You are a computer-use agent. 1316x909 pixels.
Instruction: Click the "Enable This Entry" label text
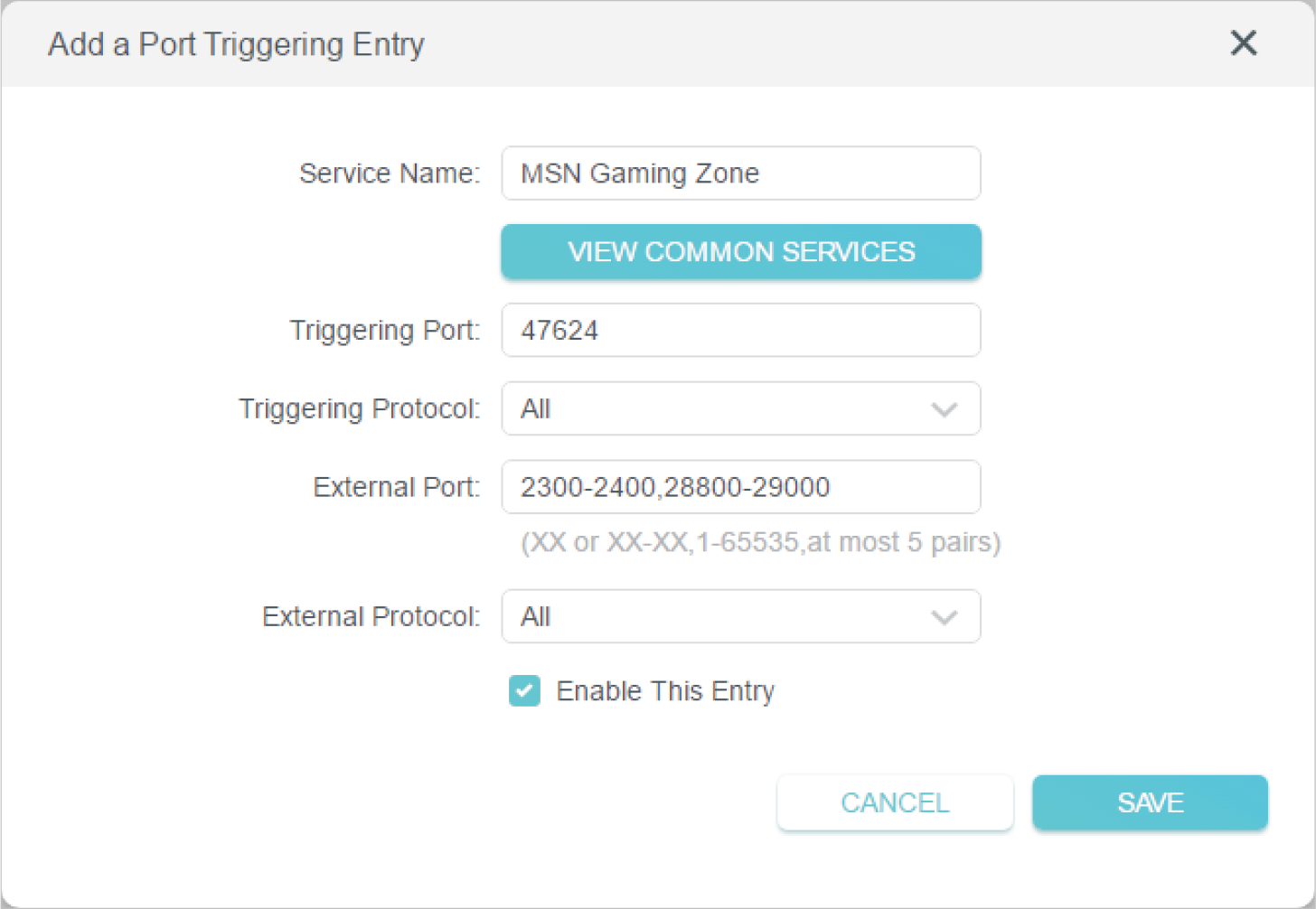pyautogui.click(x=665, y=691)
